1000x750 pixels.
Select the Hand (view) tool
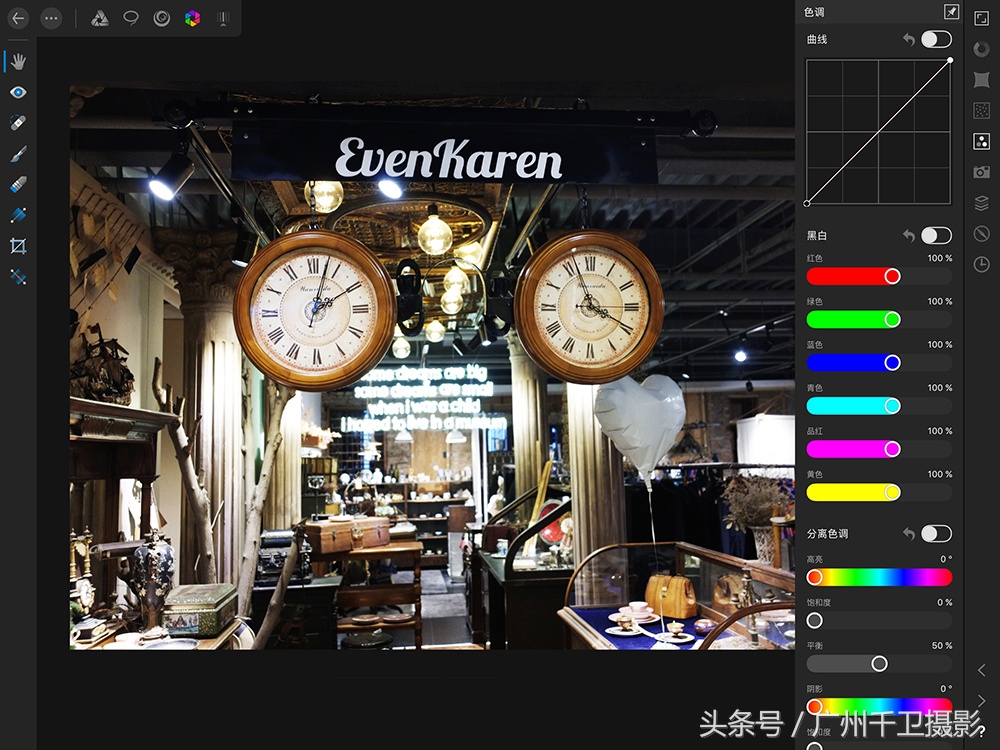[18, 62]
